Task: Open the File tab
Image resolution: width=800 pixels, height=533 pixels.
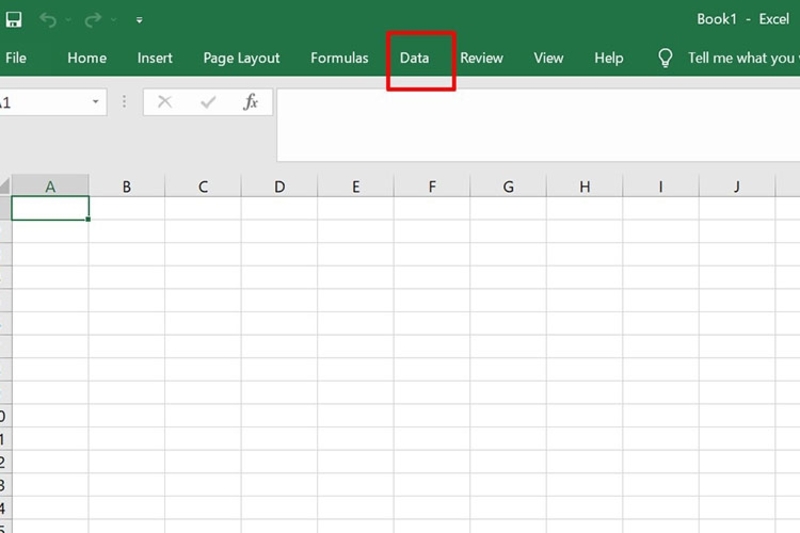Action: 16,58
